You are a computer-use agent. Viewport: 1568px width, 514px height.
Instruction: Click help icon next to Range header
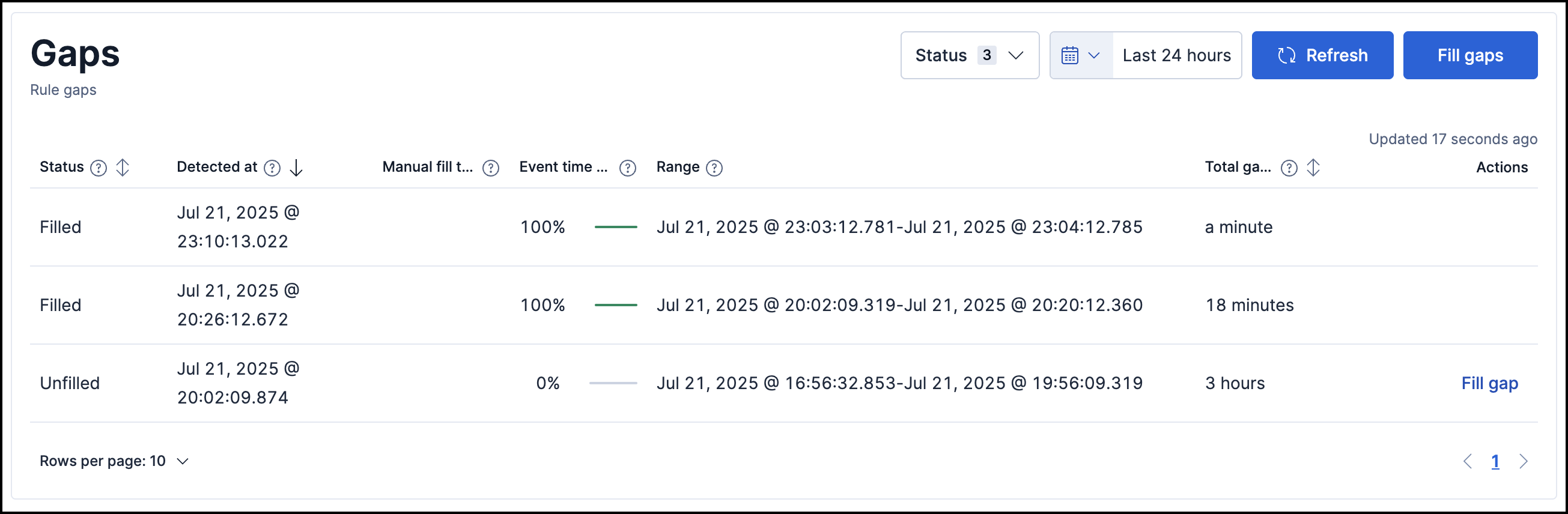[714, 168]
